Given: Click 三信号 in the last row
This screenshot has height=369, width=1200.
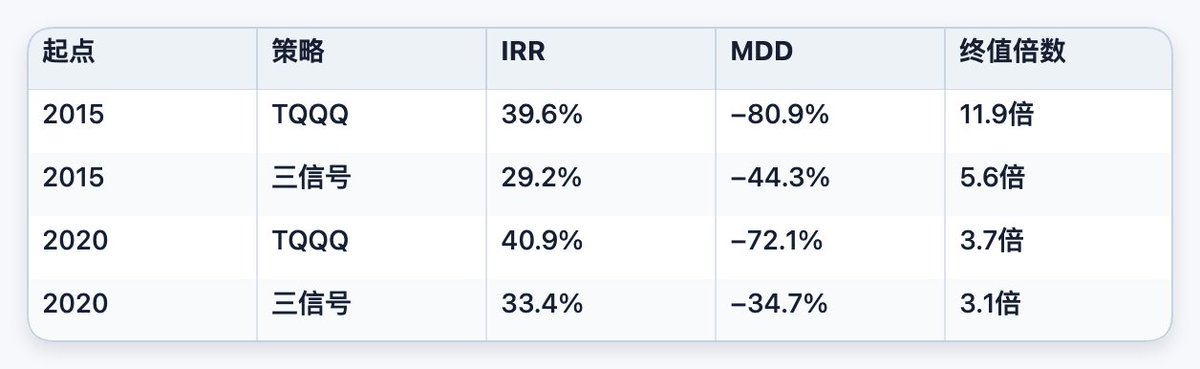Looking at the screenshot, I should pyautogui.click(x=311, y=304).
